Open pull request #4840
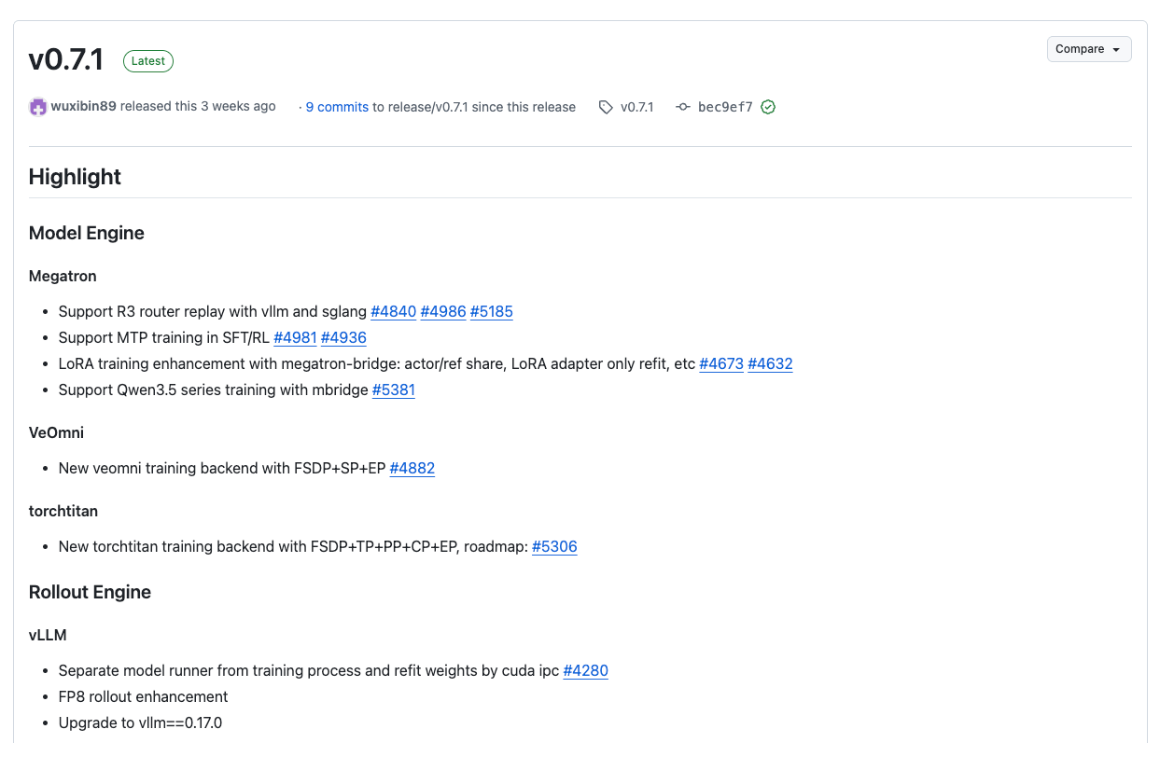Image resolution: width=1160 pixels, height=764 pixels. coord(393,312)
